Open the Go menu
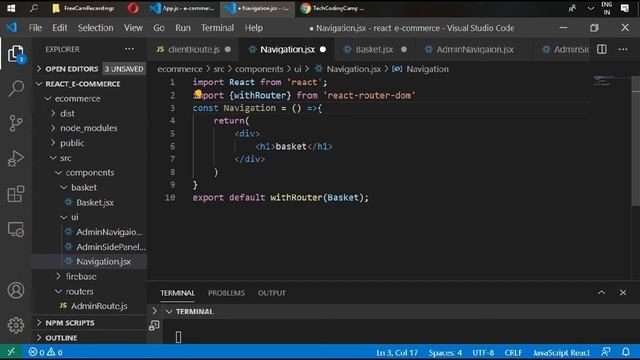 tap(159, 28)
